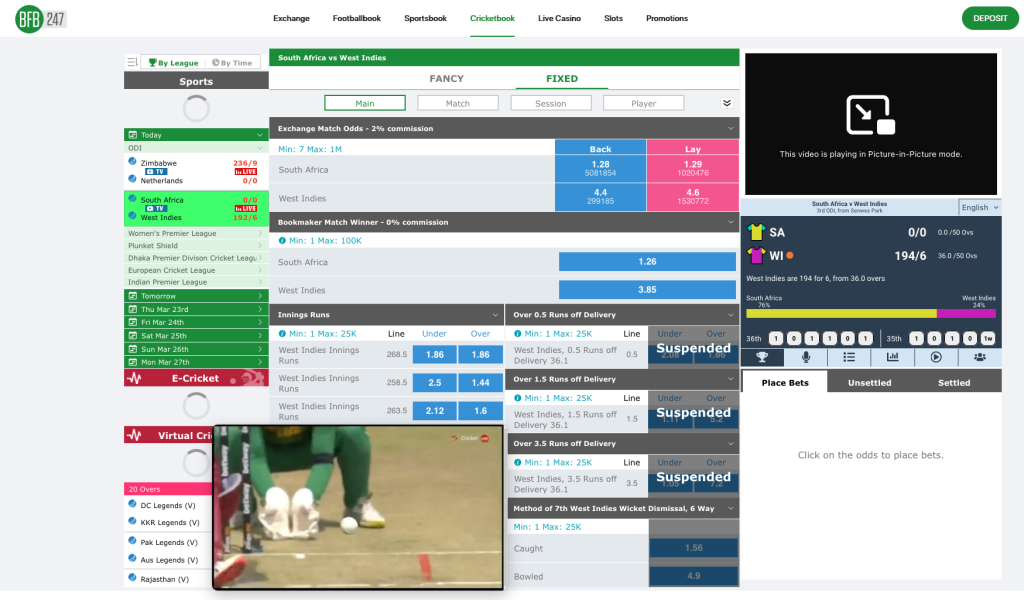Image resolution: width=1024 pixels, height=600 pixels.
Task: Collapse Bookmaker Match Winner section
Action: tap(731, 222)
